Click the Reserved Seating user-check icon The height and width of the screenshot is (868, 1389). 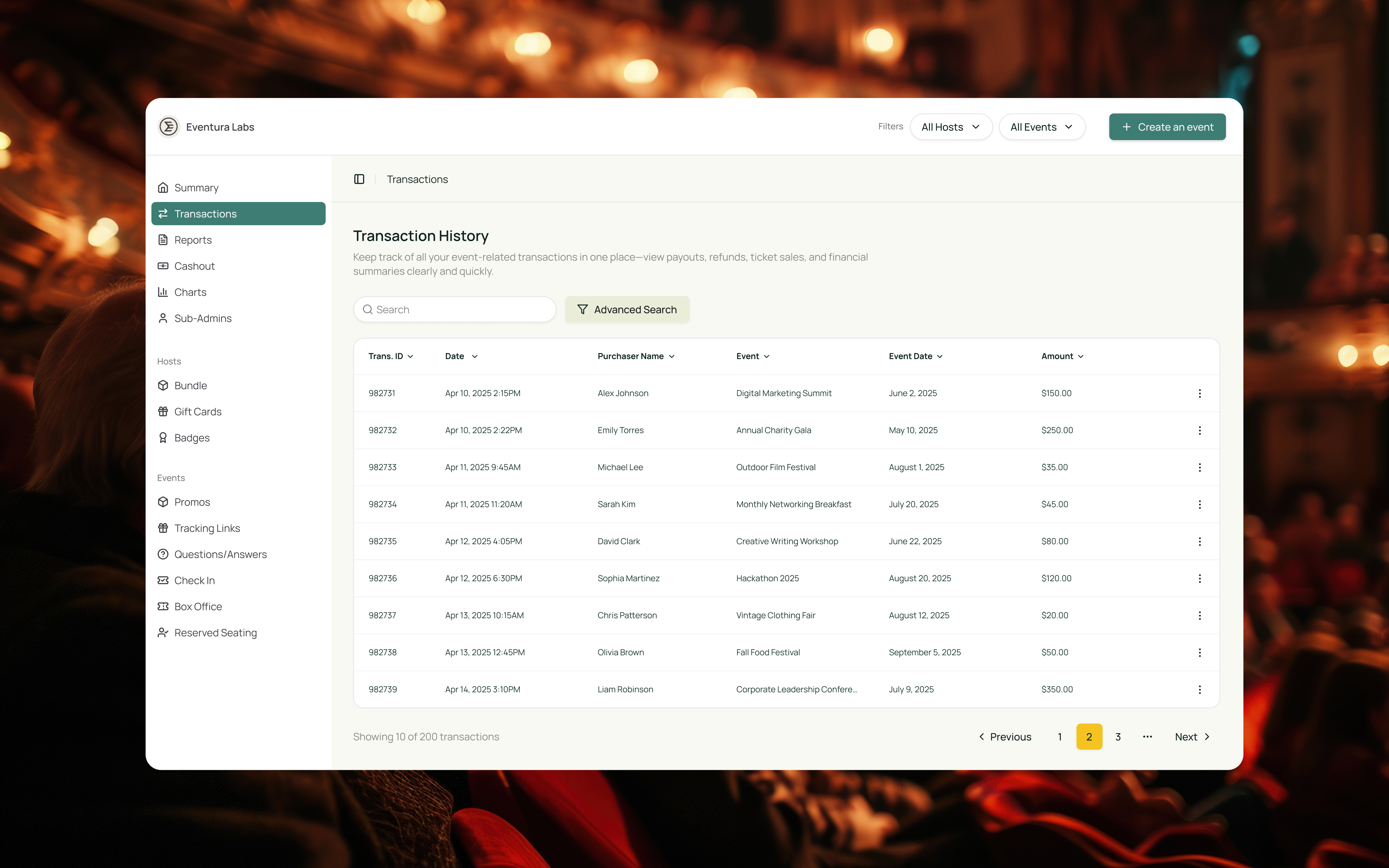(x=163, y=633)
